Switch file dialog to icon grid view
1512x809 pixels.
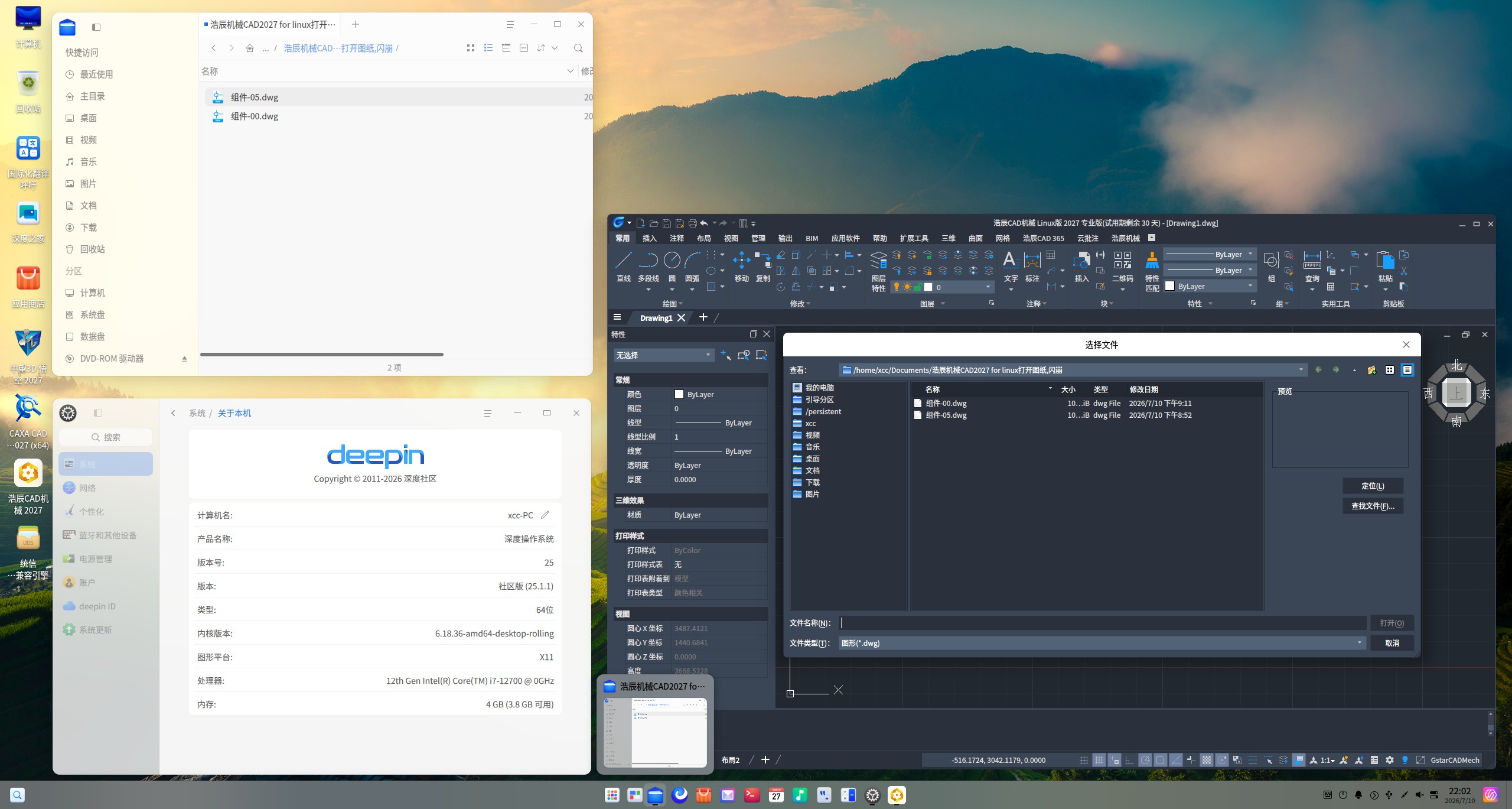pos(1390,370)
